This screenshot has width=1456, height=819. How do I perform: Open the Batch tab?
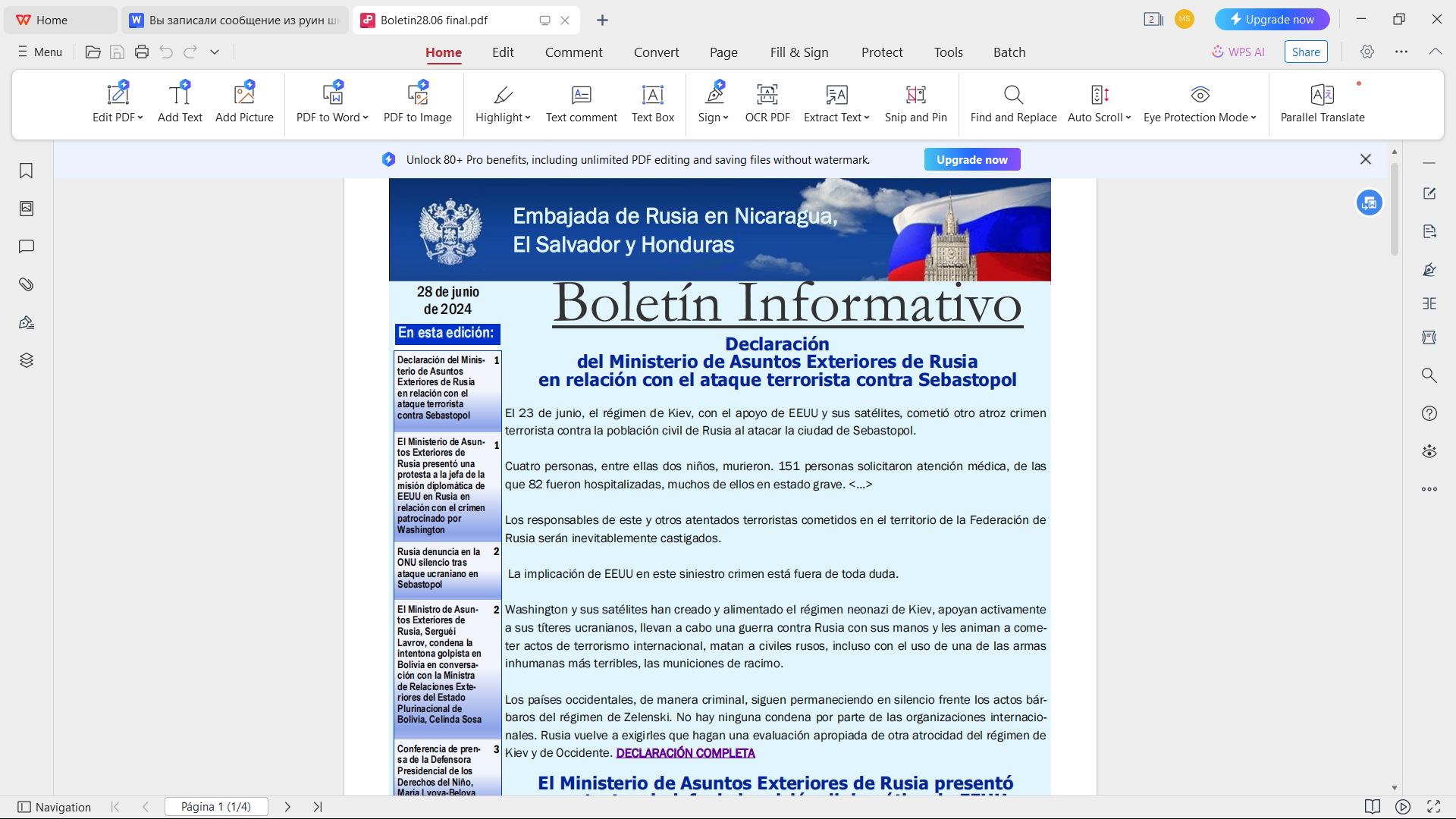pyautogui.click(x=1009, y=52)
